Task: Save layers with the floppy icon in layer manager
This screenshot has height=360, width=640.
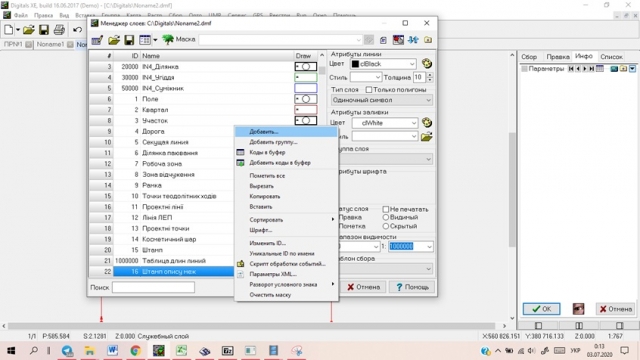Action: click(129, 40)
